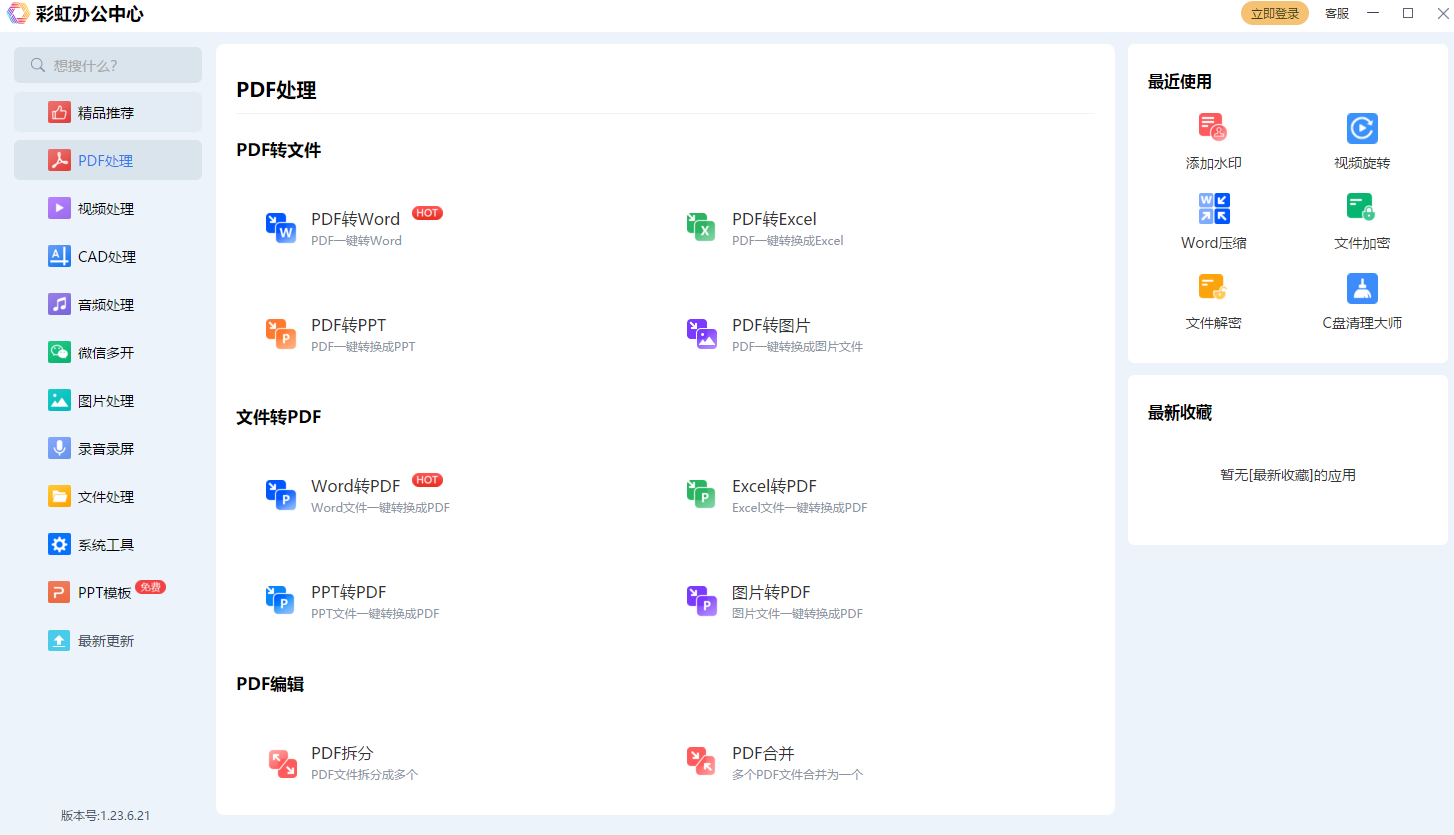Minimize the 彩虹办公中心 window
The image size is (1454, 835).
(1374, 13)
